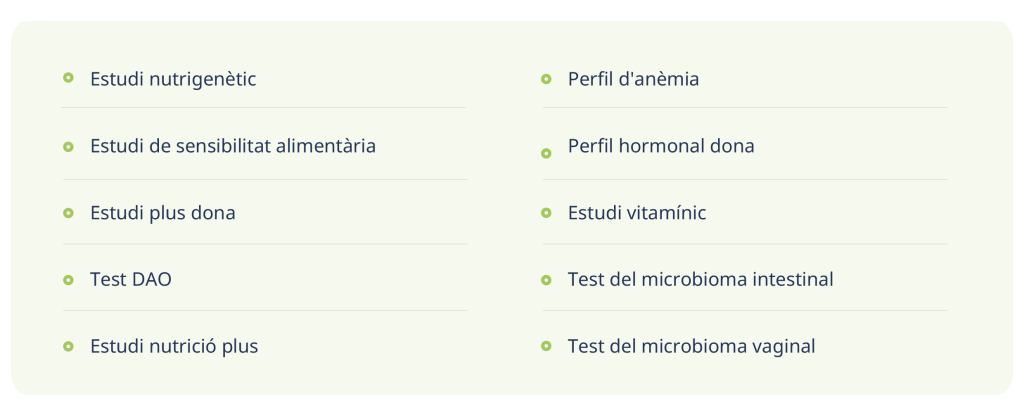Click the green bullet beside Estudi plus dona

click(68, 213)
